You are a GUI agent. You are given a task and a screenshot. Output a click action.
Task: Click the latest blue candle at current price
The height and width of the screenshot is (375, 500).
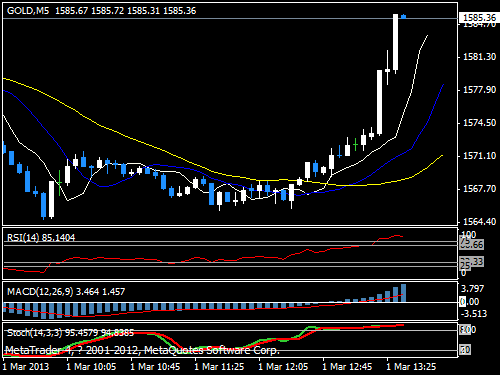coord(403,17)
